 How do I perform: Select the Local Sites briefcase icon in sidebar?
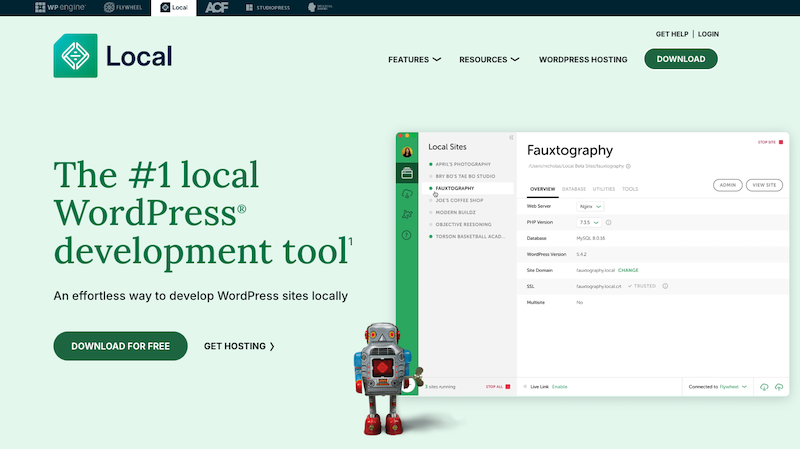pyautogui.click(x=407, y=172)
